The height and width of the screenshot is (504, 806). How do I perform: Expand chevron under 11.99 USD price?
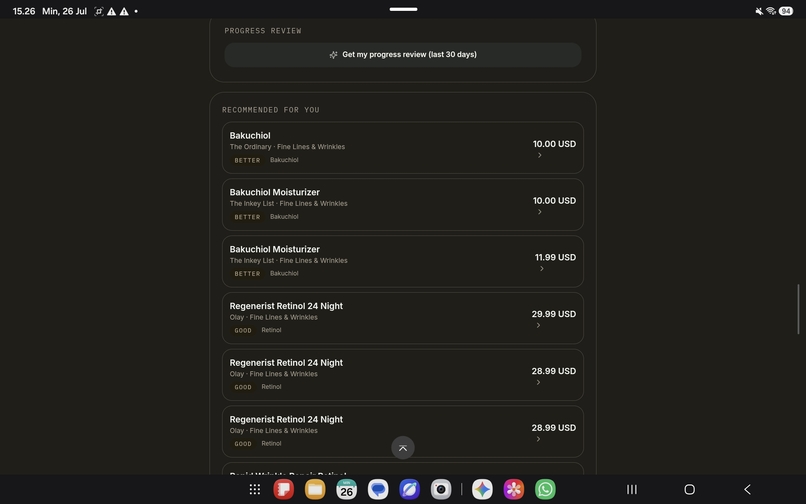click(x=542, y=268)
